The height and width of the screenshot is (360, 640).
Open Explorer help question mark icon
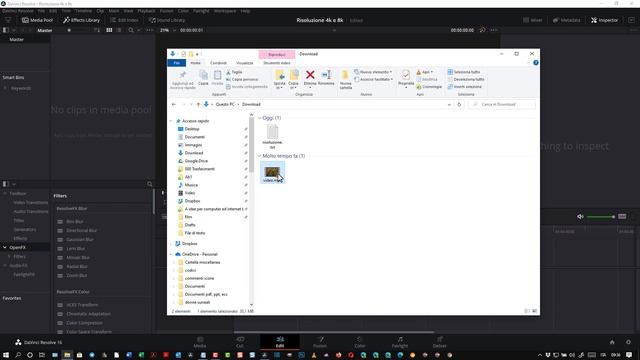[x=536, y=62]
